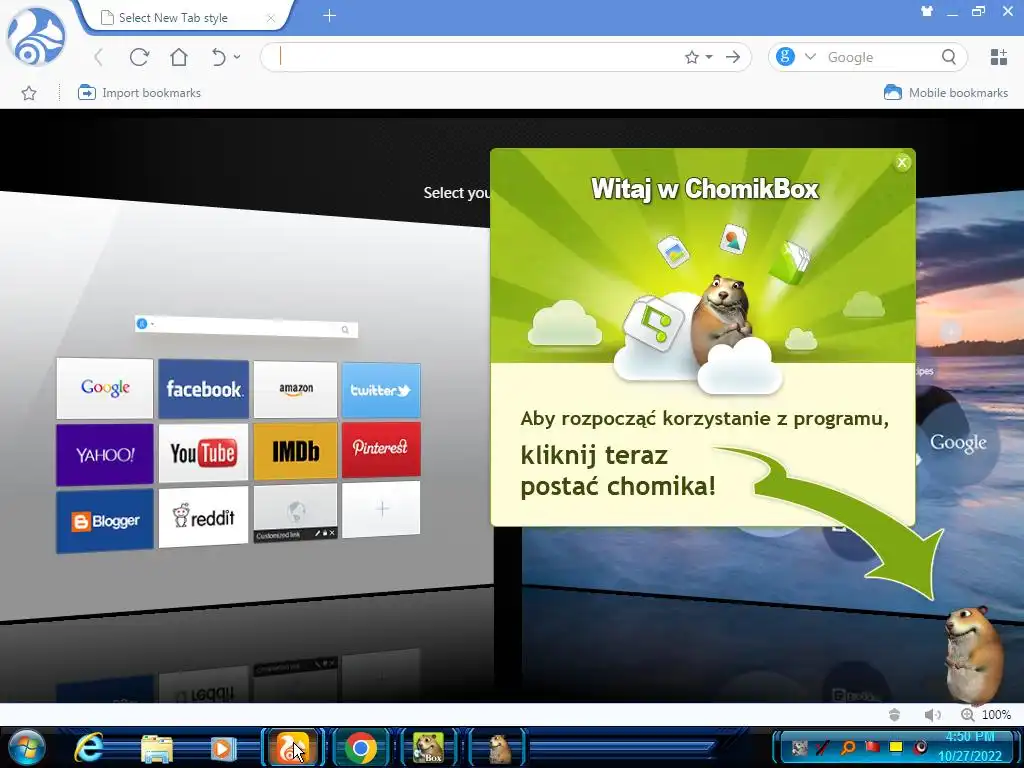The image size is (1024, 768).
Task: Click the hamster character in the corner
Action: pyautogui.click(x=973, y=654)
